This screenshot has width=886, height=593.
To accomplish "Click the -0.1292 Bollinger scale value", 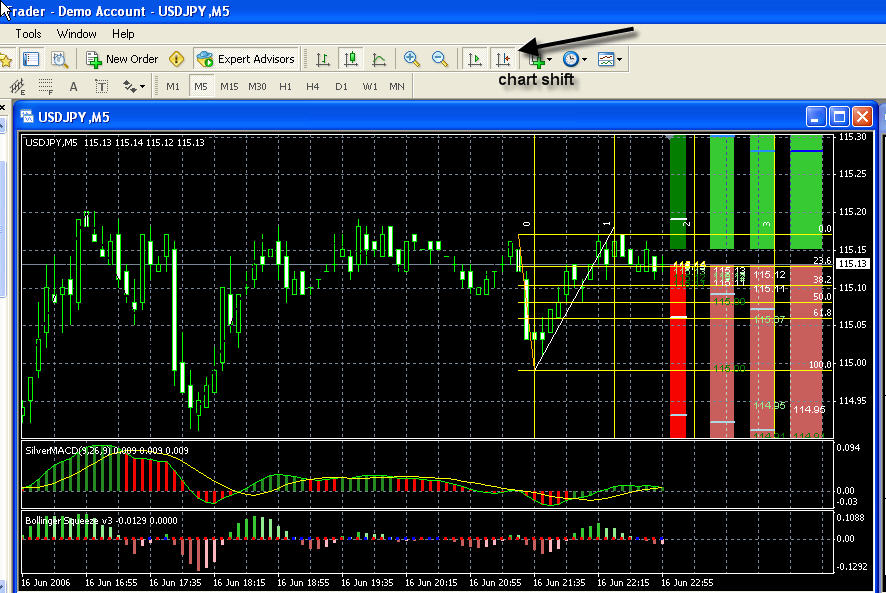I will [850, 566].
